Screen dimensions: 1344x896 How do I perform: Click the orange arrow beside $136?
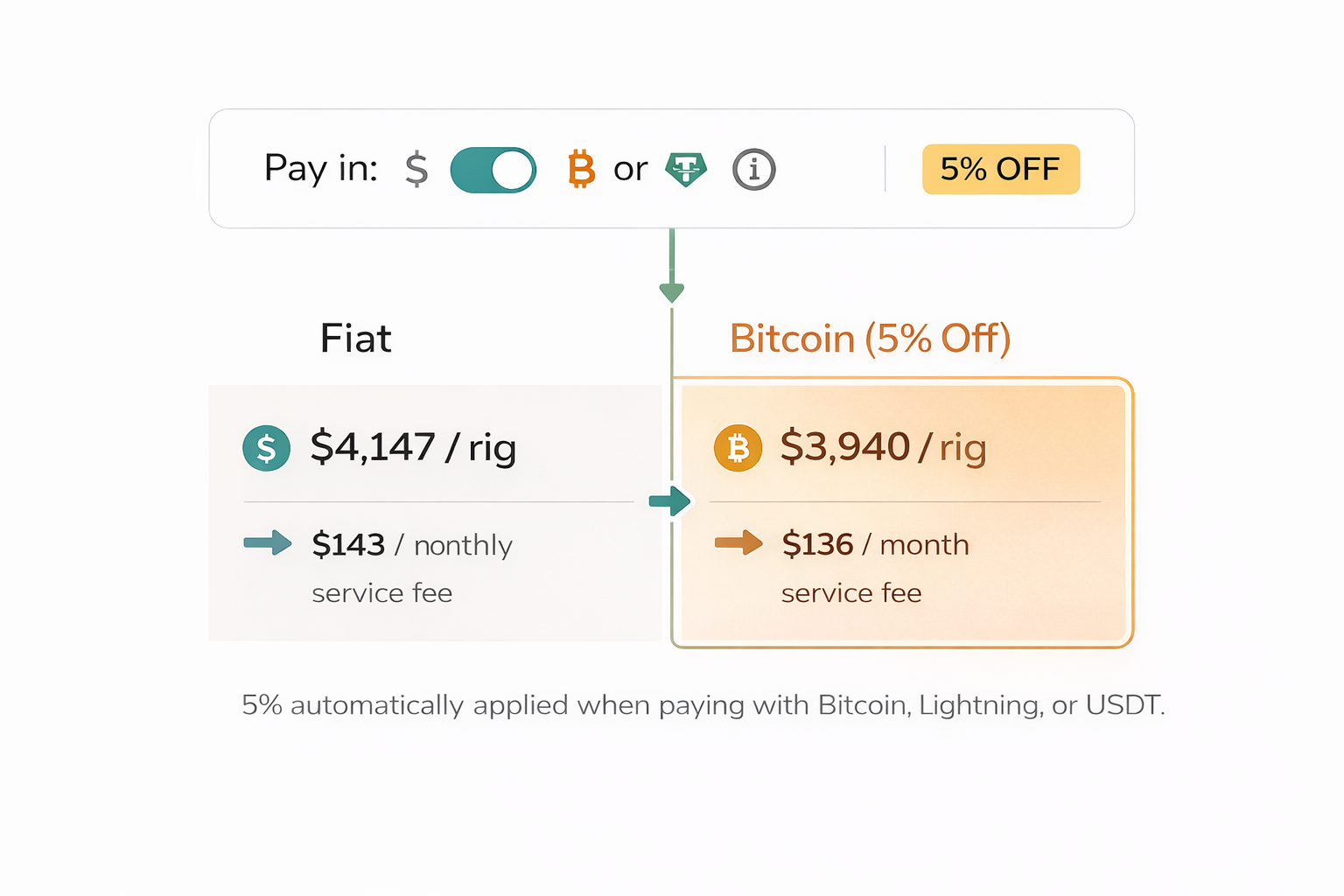(x=738, y=542)
